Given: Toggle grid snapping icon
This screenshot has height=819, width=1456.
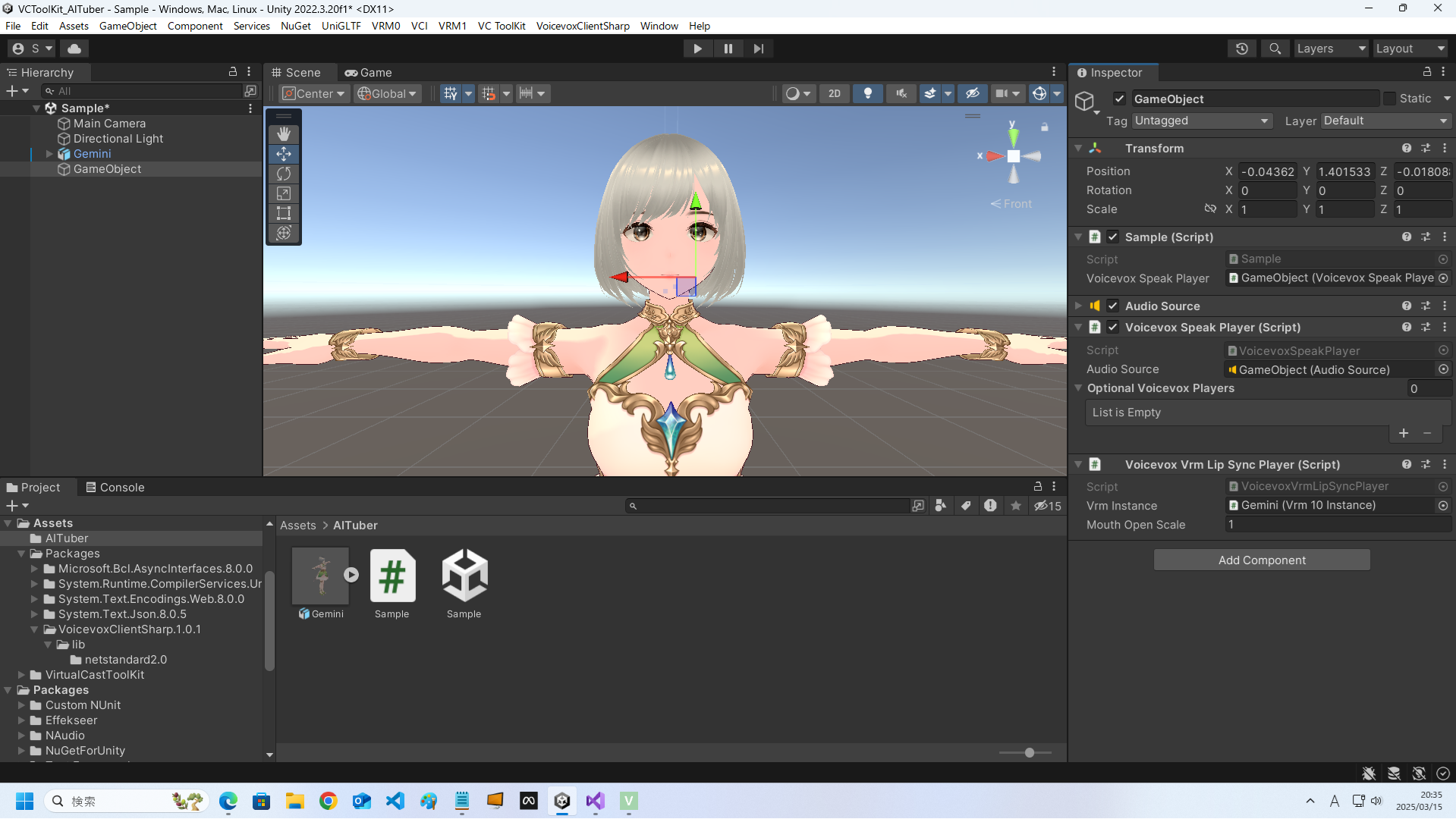Looking at the screenshot, I should (489, 93).
